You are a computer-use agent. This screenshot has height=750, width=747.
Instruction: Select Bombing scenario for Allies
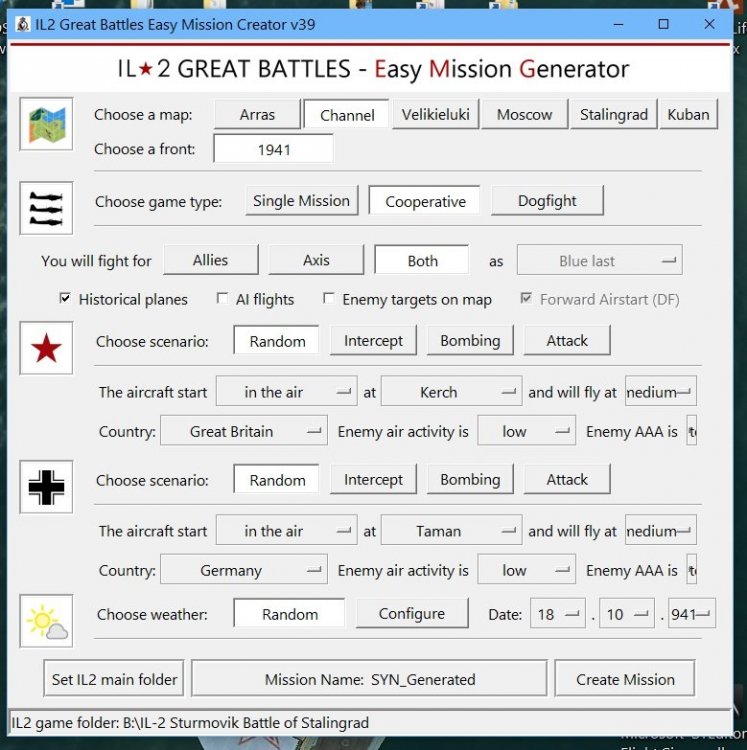pos(470,341)
